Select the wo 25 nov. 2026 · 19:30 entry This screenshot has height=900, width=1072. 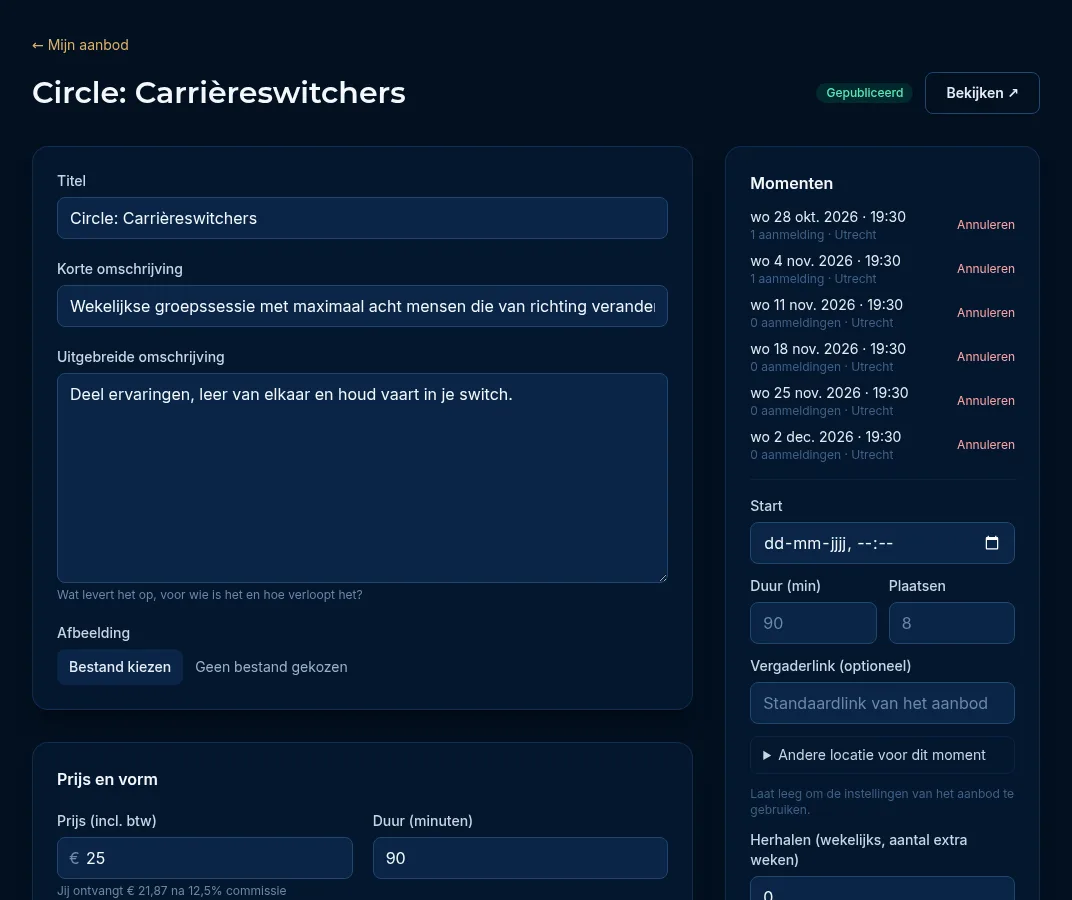tap(829, 393)
